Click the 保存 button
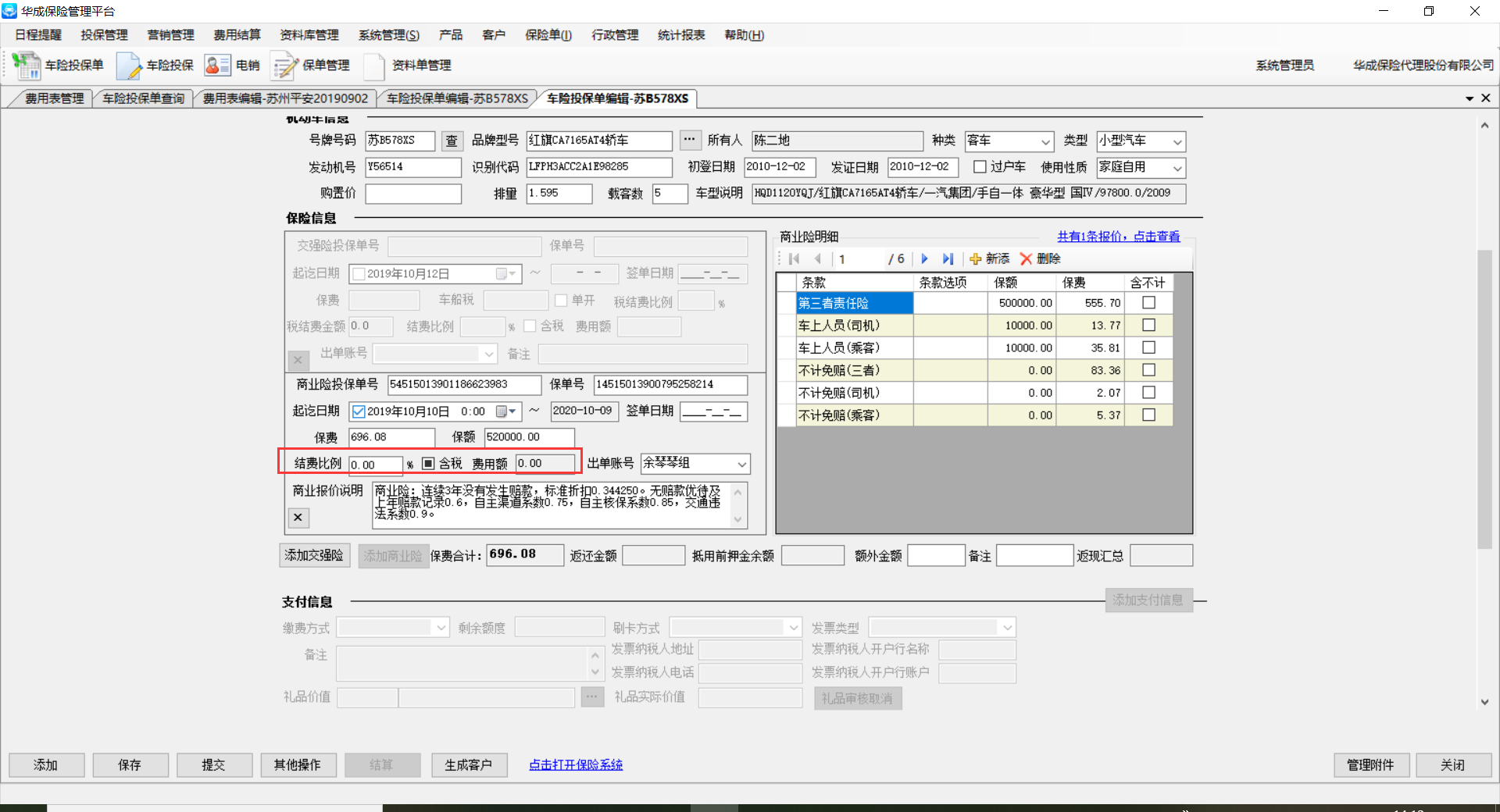The image size is (1500, 812). [x=130, y=765]
